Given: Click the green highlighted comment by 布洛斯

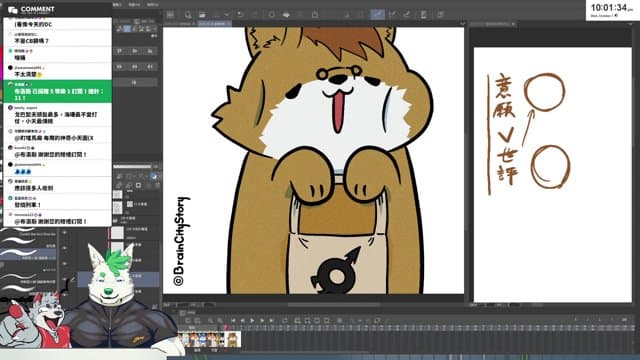Looking at the screenshot, I should (57, 91).
